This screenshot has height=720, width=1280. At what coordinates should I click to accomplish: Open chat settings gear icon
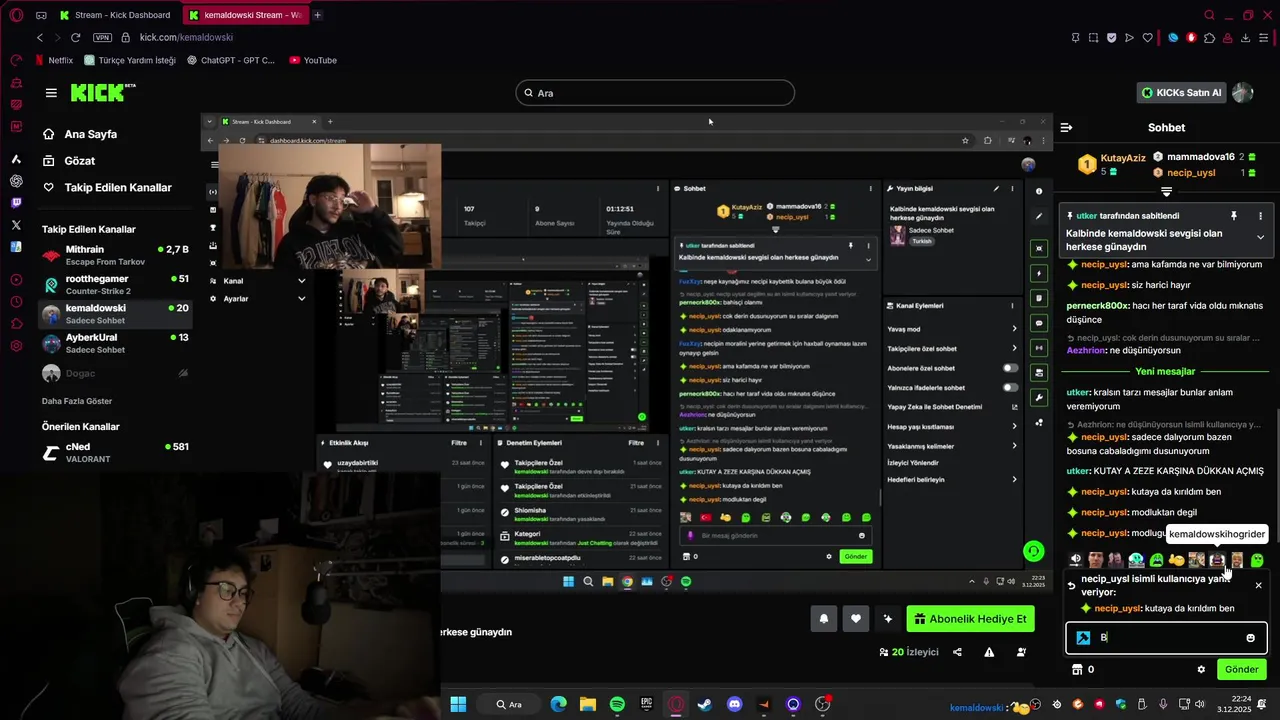pos(1201,669)
